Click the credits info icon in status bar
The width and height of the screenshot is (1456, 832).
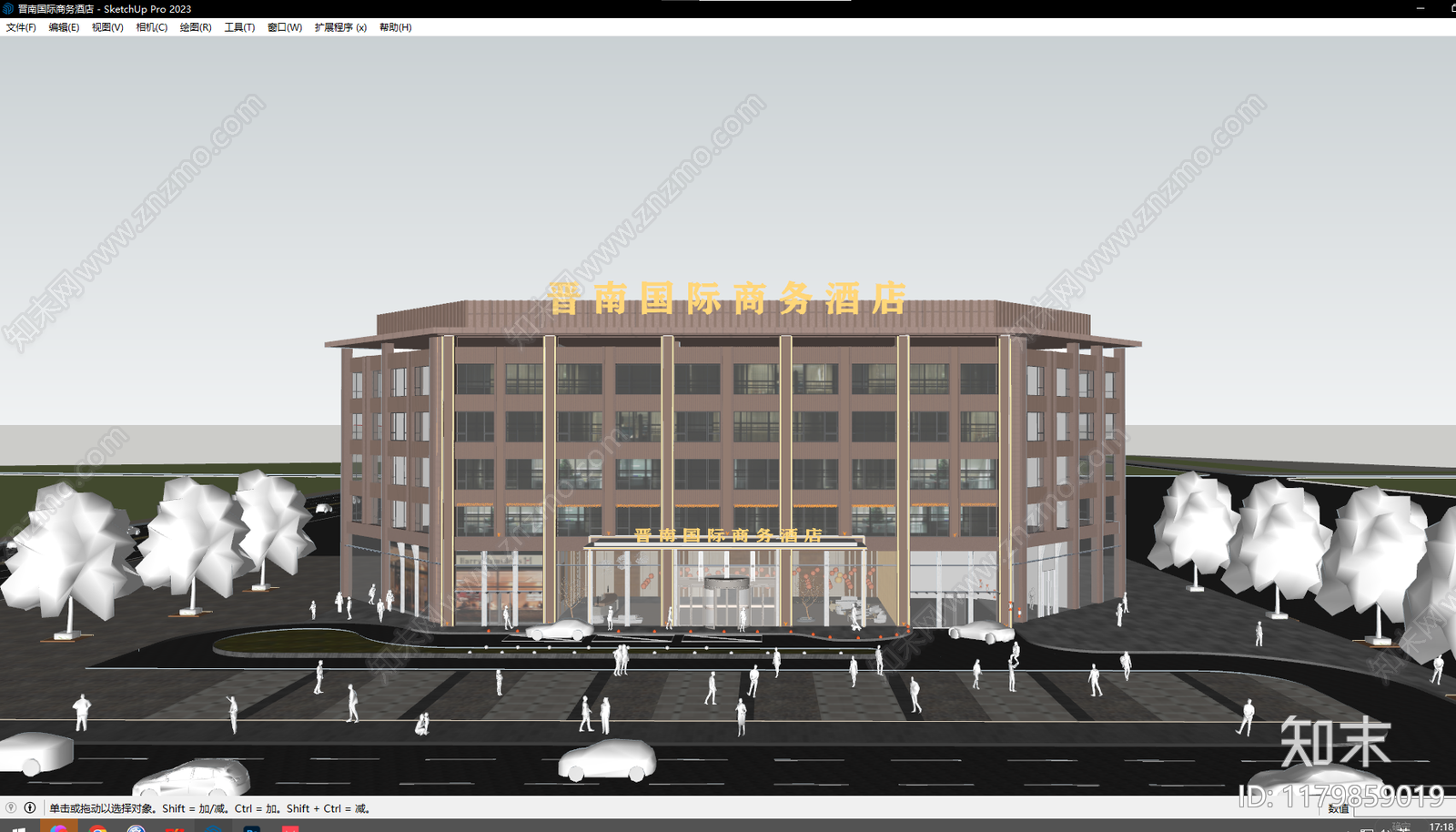pos(30,807)
